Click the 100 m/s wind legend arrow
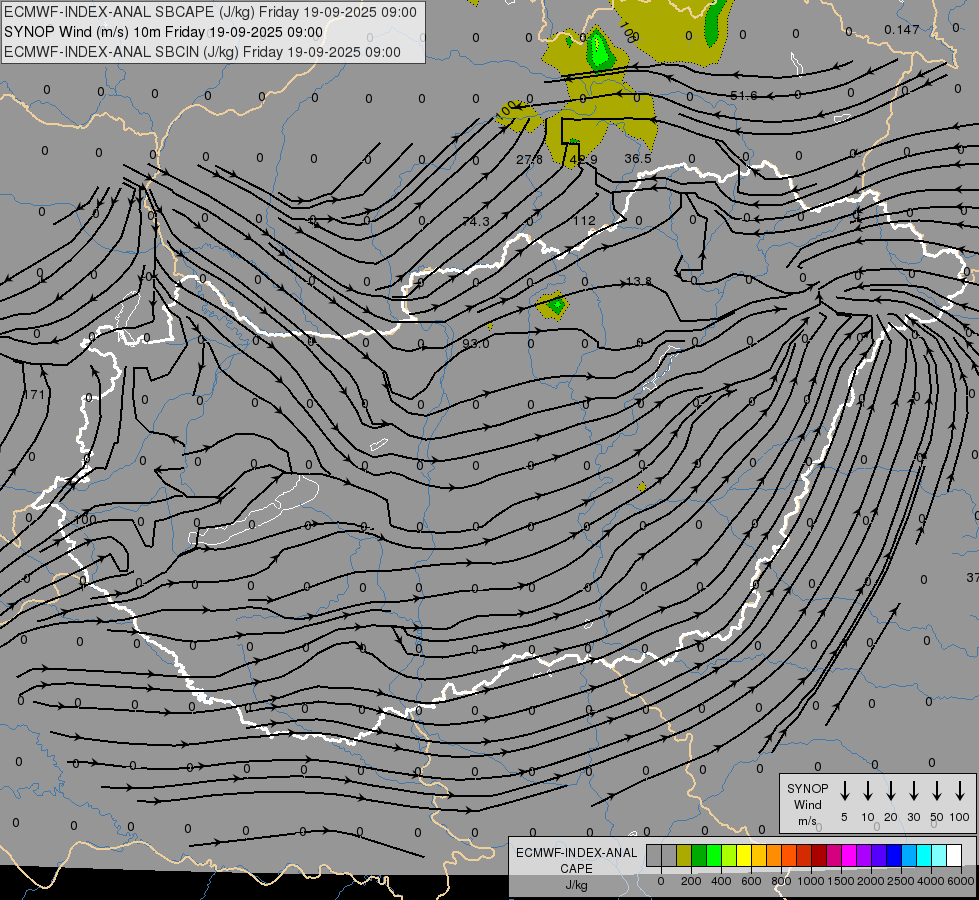Image resolution: width=979 pixels, height=900 pixels. (x=960, y=791)
